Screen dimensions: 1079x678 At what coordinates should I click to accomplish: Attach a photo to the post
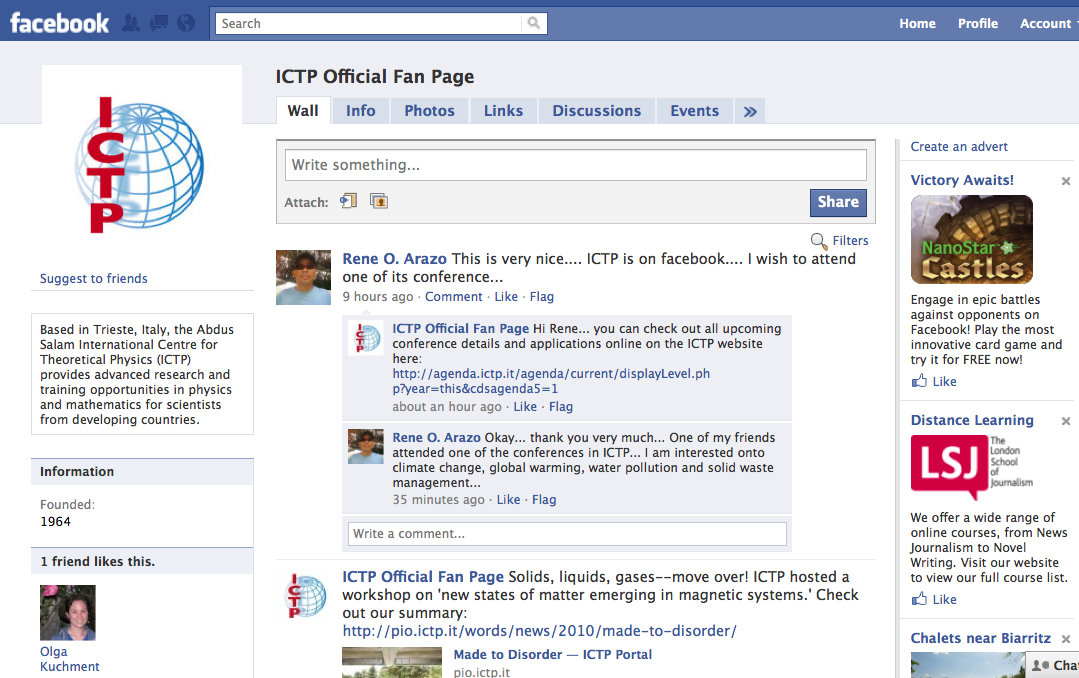[379, 201]
